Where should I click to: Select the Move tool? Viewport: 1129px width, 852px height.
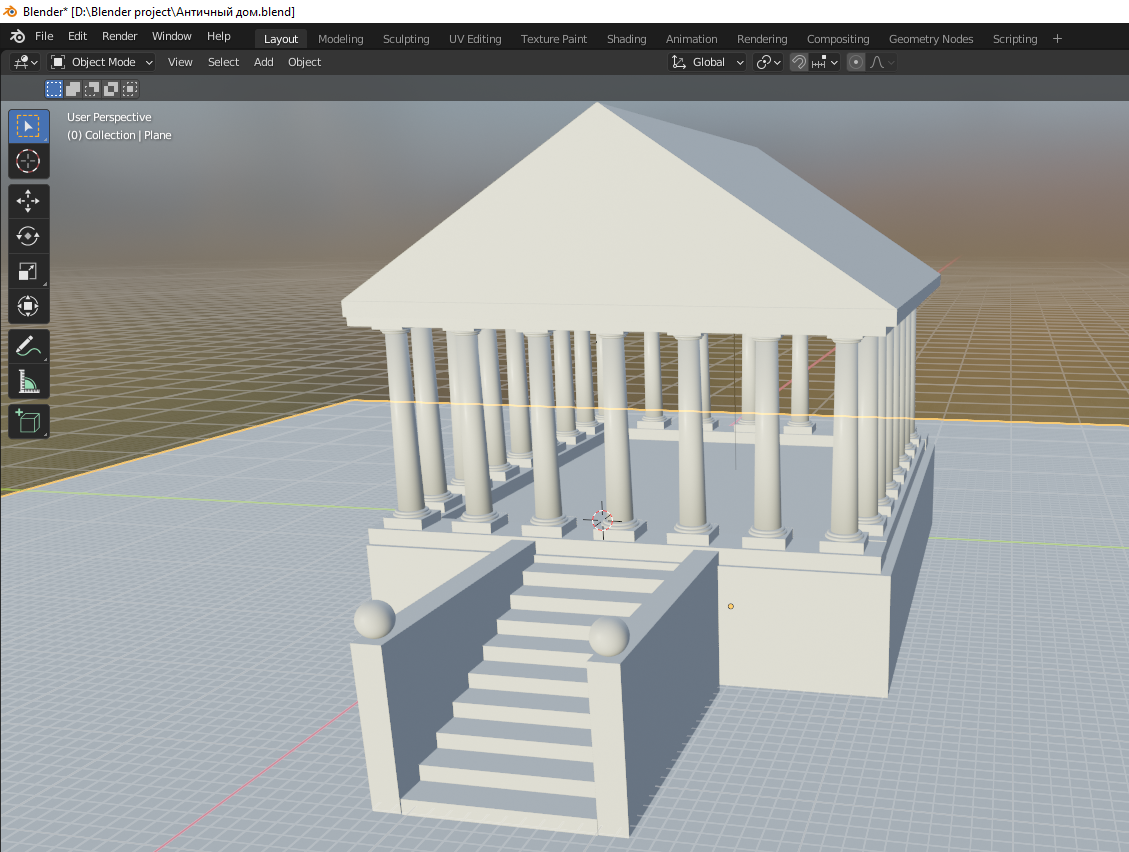(28, 201)
